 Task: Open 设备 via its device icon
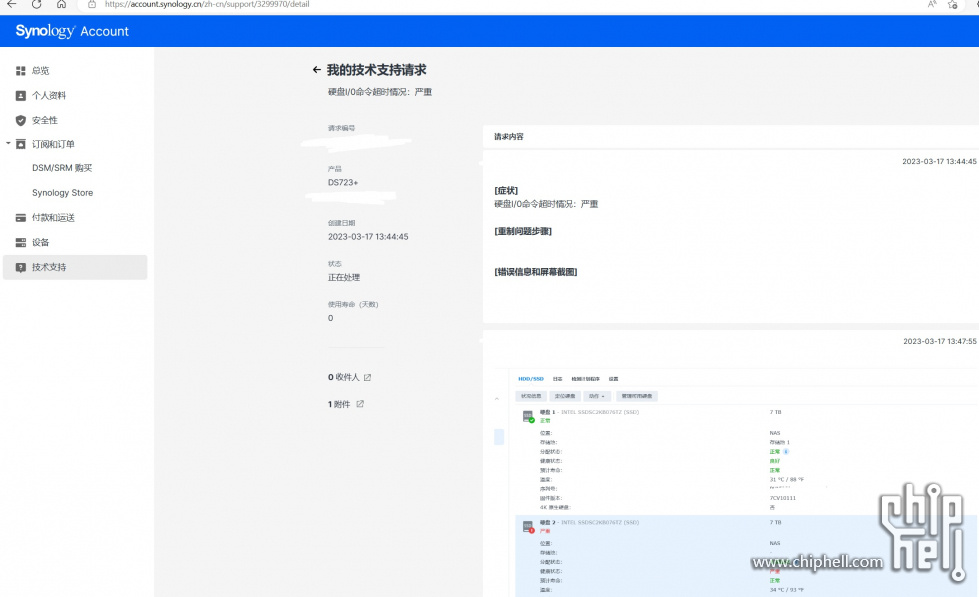pyautogui.click(x=21, y=242)
